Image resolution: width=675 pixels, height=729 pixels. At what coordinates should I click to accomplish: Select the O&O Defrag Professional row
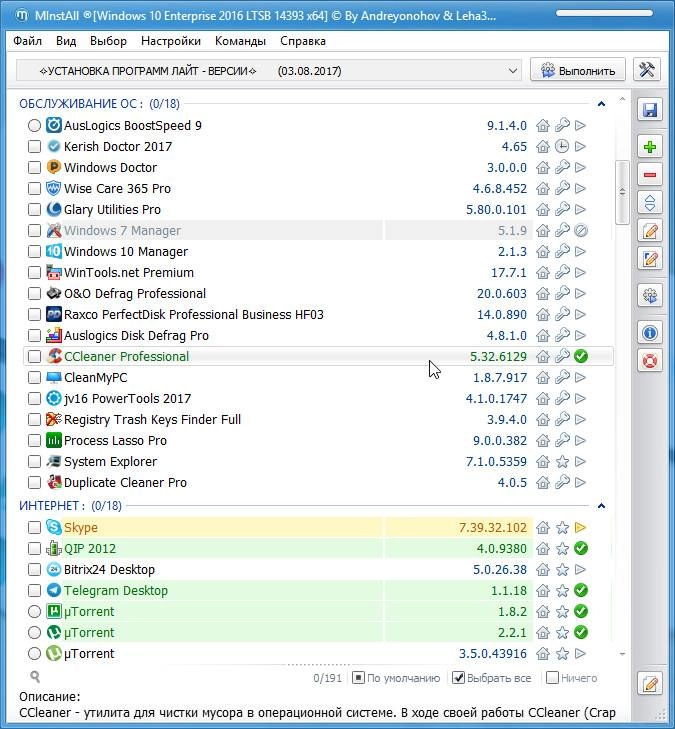318,293
